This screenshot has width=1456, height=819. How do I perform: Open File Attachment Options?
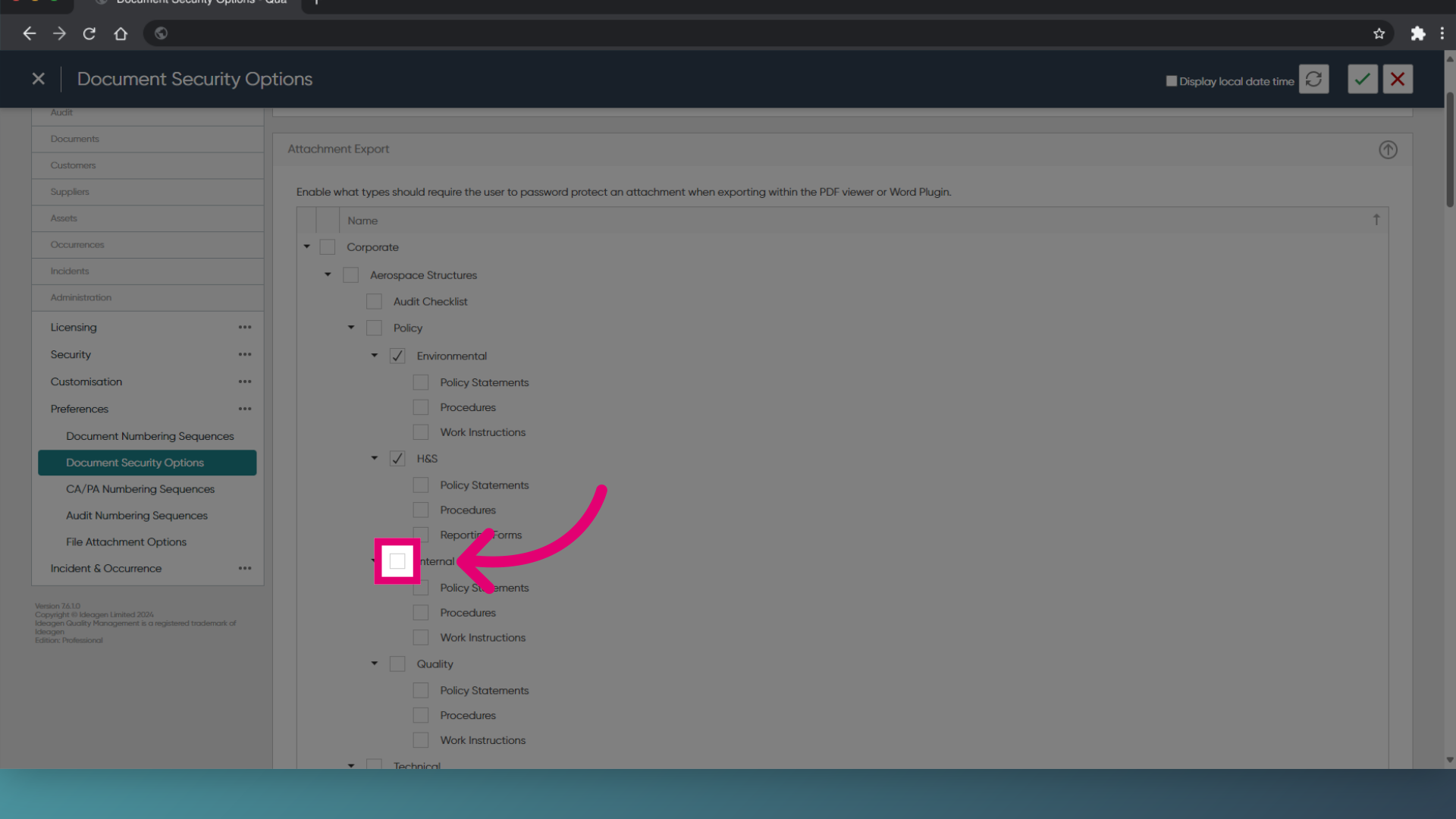tap(126, 542)
